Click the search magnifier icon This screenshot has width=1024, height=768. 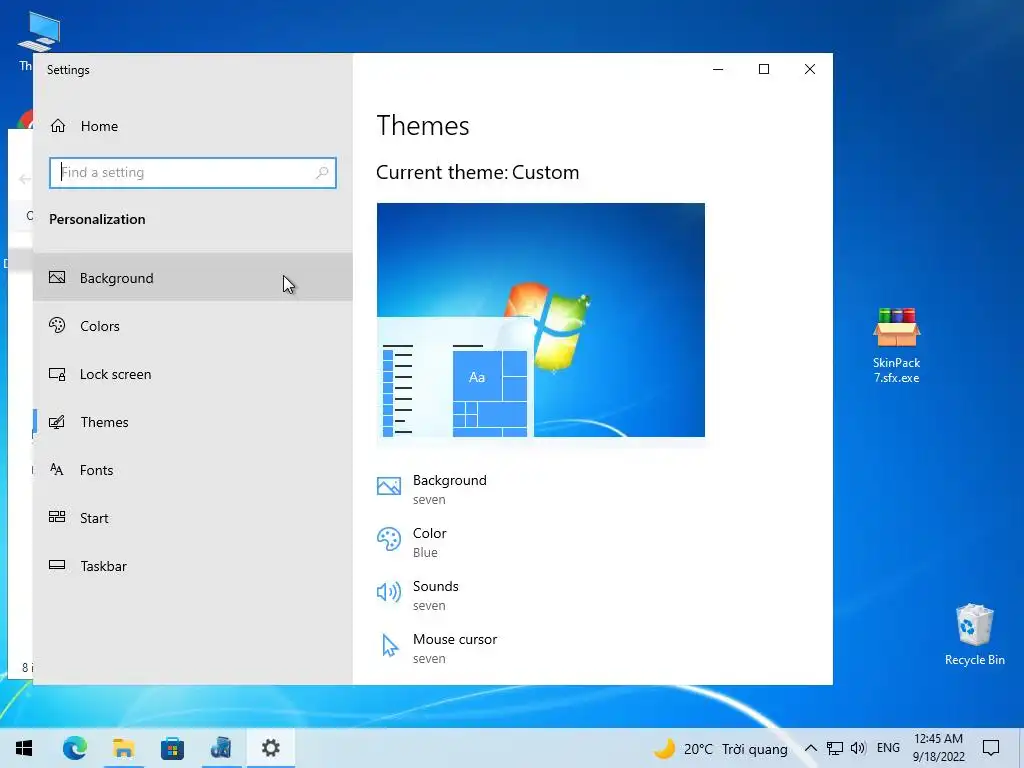[322, 172]
